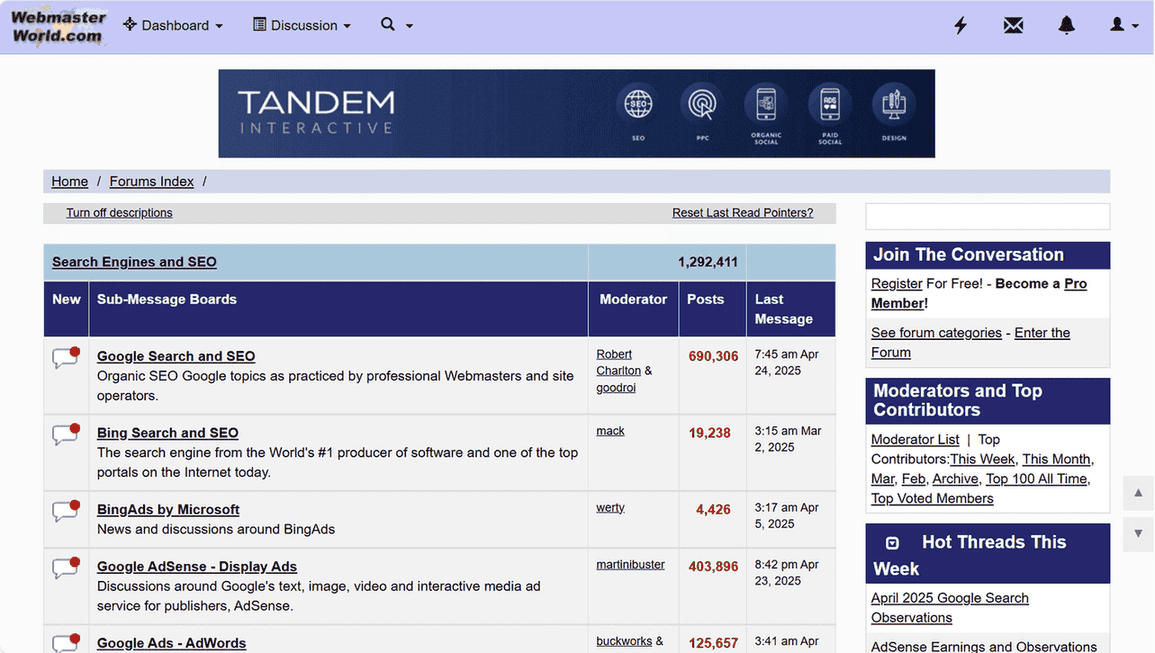Expand the Discussion dropdown menu
The image size is (1155, 653).
click(x=301, y=26)
